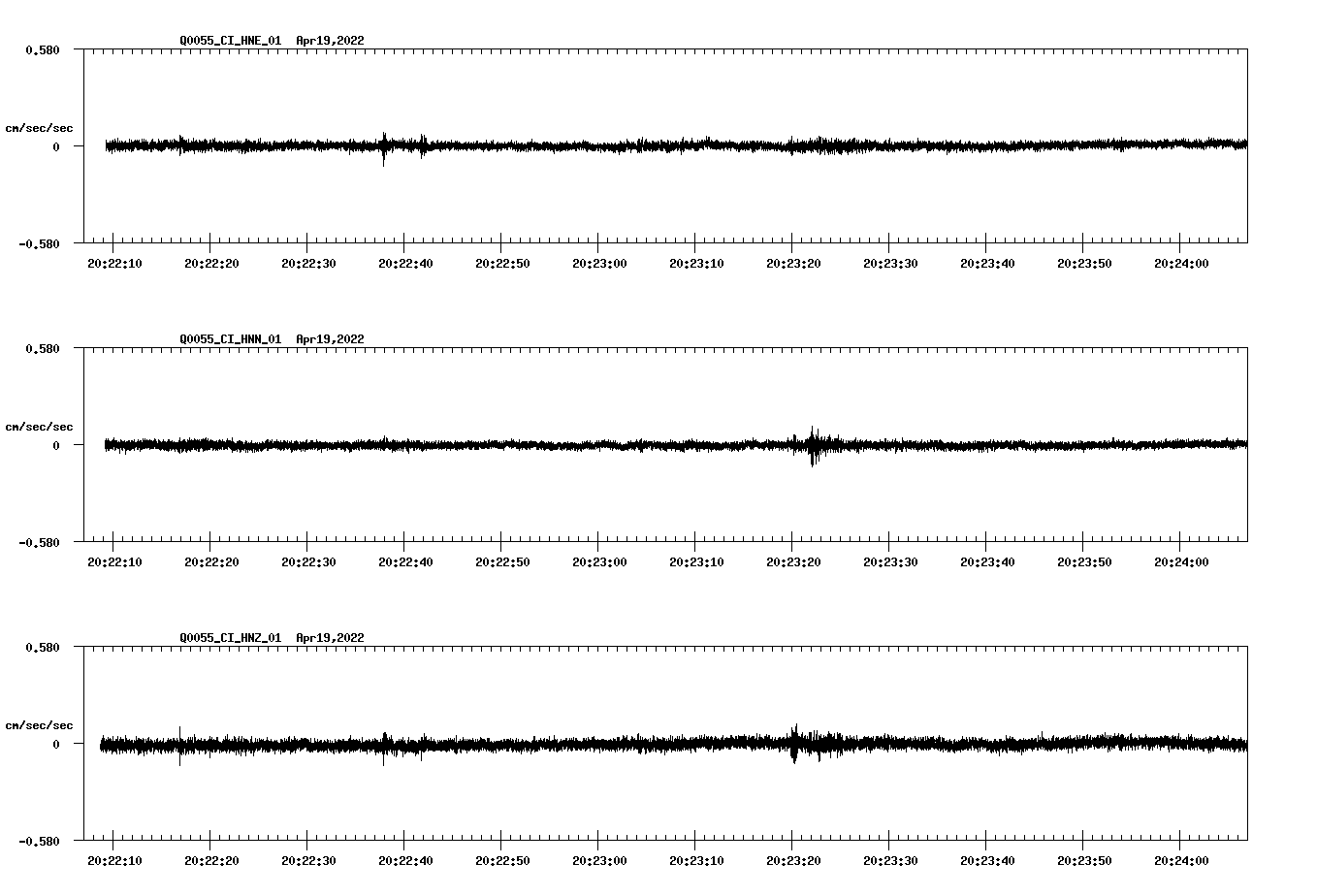Click the 20:22:30 label under HNZ plot
Screen dimensions: 1317x896
click(x=308, y=861)
